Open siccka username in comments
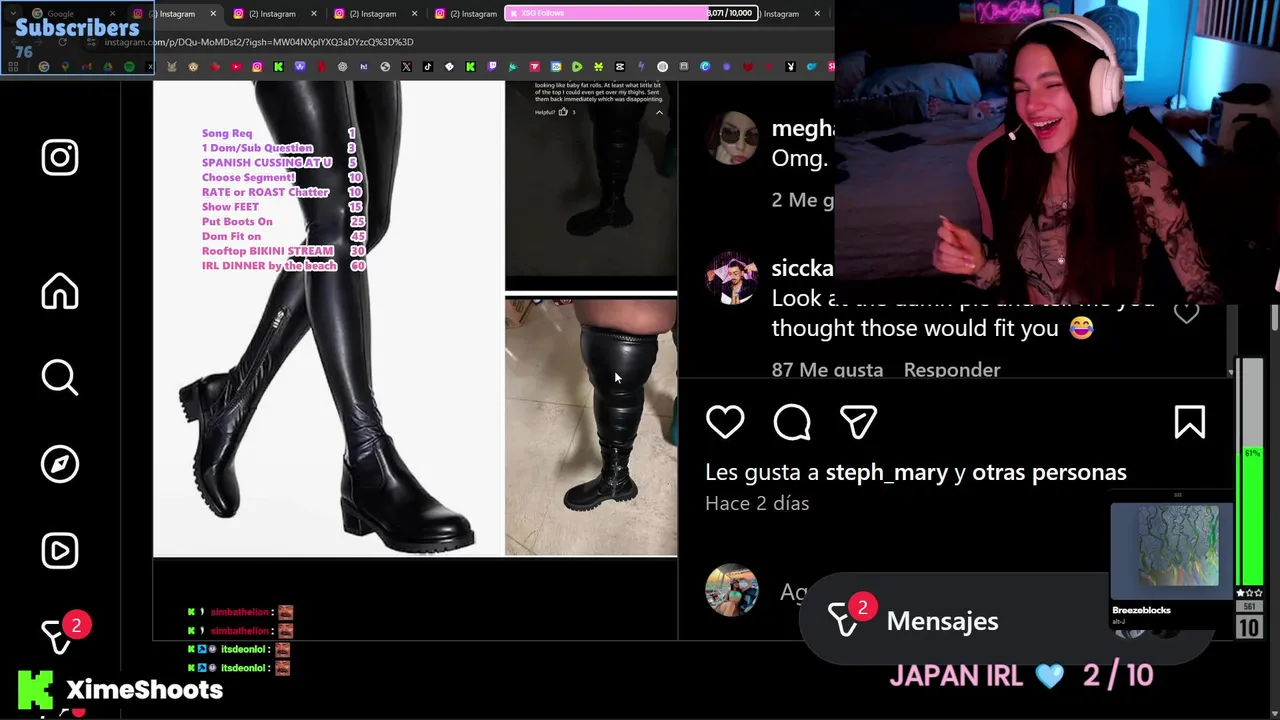Screen dimensions: 1280x720 coord(803,268)
